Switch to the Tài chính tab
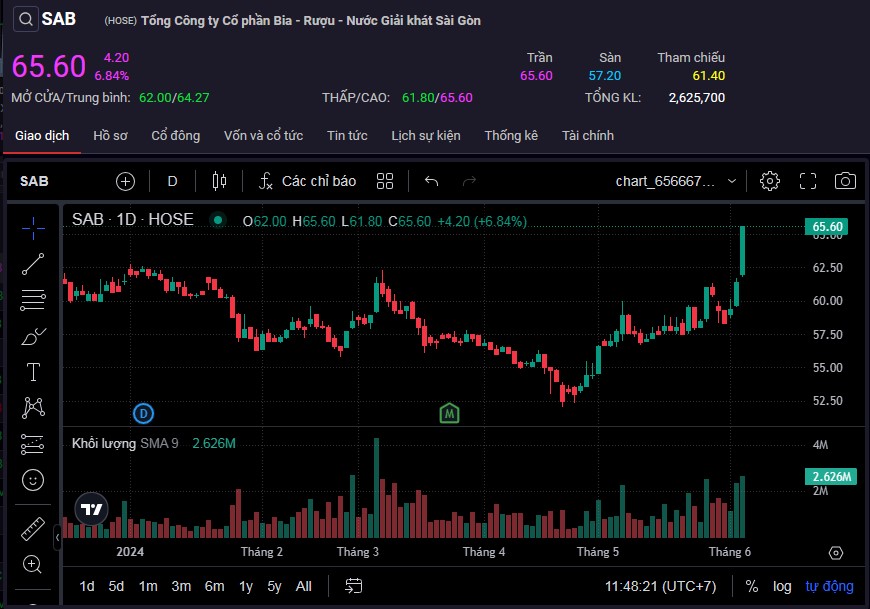Image resolution: width=870 pixels, height=609 pixels. pos(587,135)
